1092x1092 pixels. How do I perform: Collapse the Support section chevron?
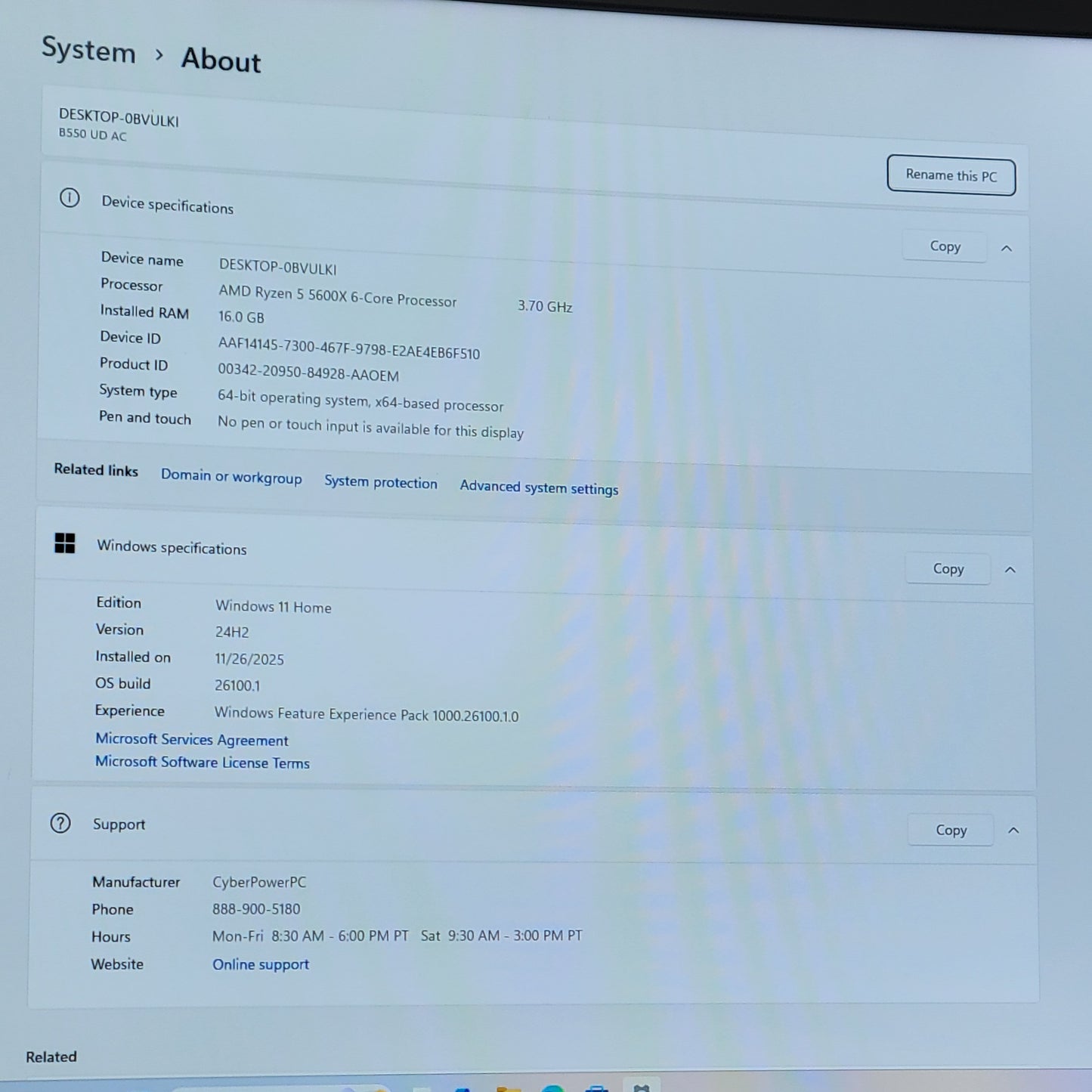1013,831
